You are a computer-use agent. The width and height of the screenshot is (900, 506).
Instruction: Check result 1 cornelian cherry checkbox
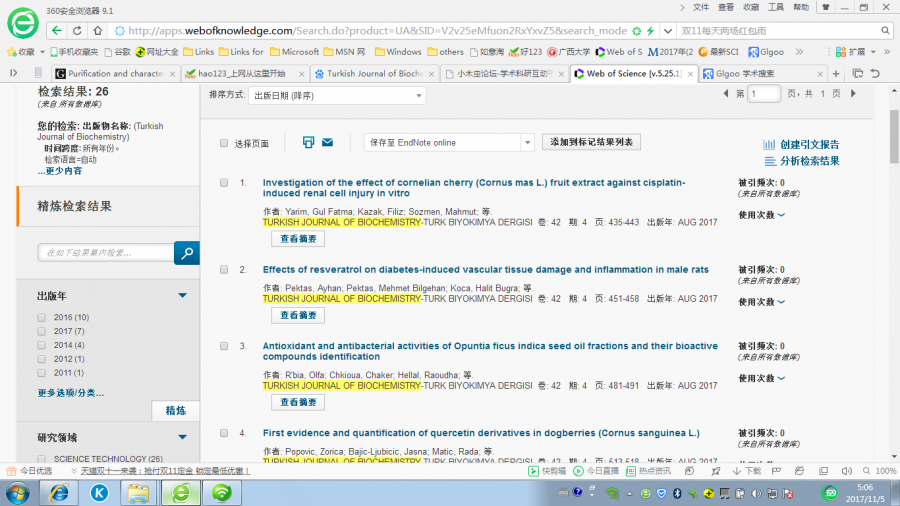click(224, 183)
